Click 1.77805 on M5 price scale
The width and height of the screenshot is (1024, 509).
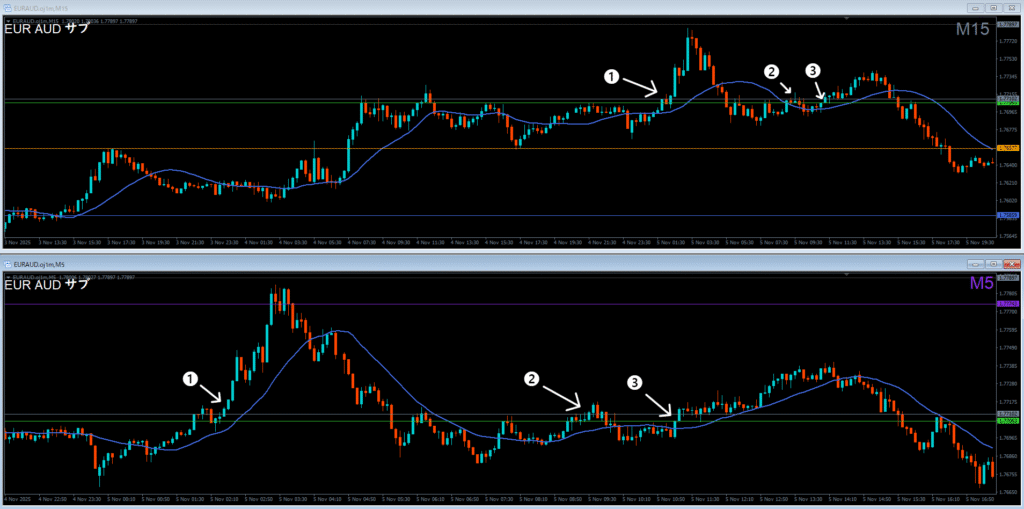[x=1006, y=294]
